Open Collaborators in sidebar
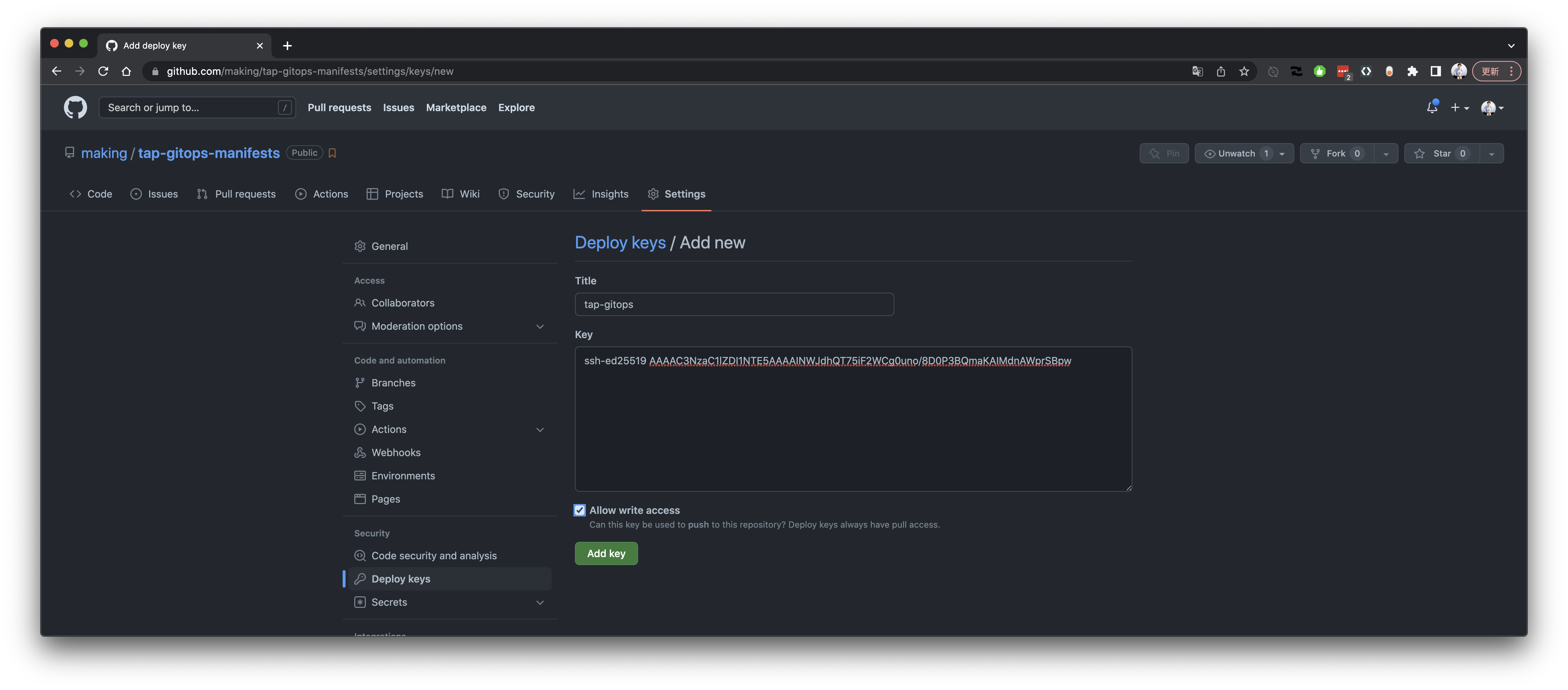1568x690 pixels. [x=394, y=303]
